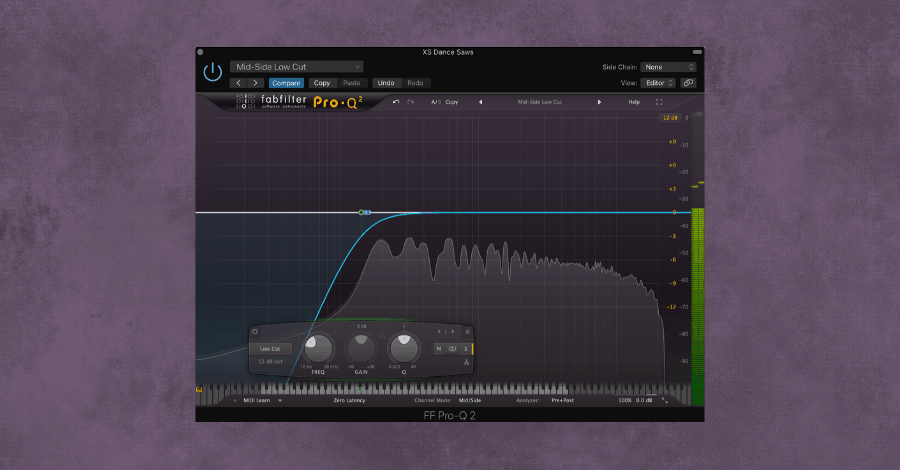Viewport: 900px width, 470px height.
Task: Click the output level meter
Action: 697,258
